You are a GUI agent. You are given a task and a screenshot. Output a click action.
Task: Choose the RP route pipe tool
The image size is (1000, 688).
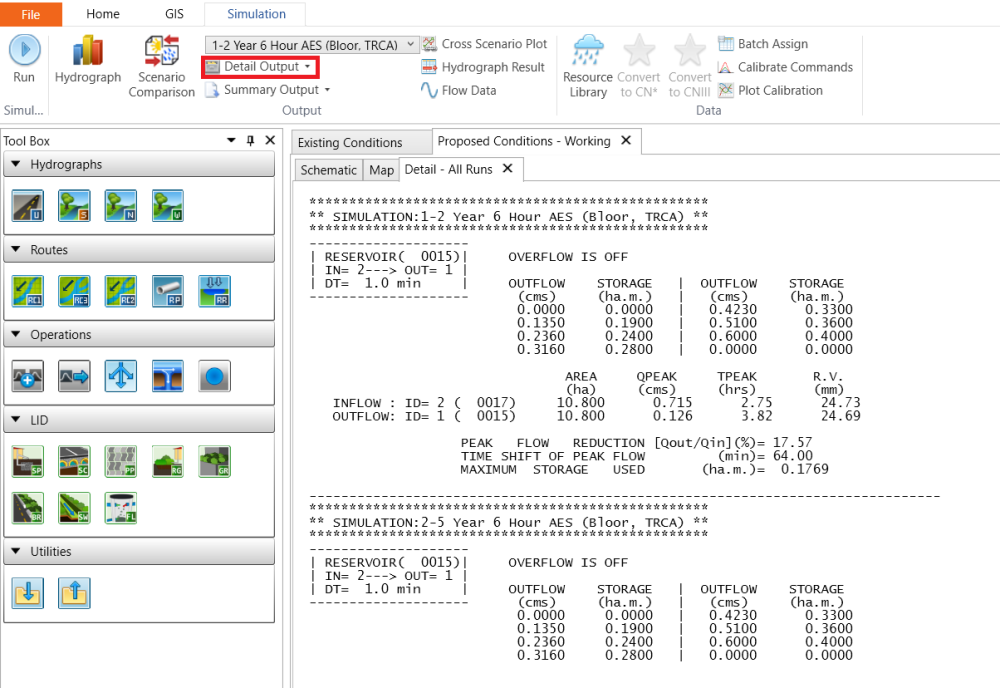click(x=168, y=291)
